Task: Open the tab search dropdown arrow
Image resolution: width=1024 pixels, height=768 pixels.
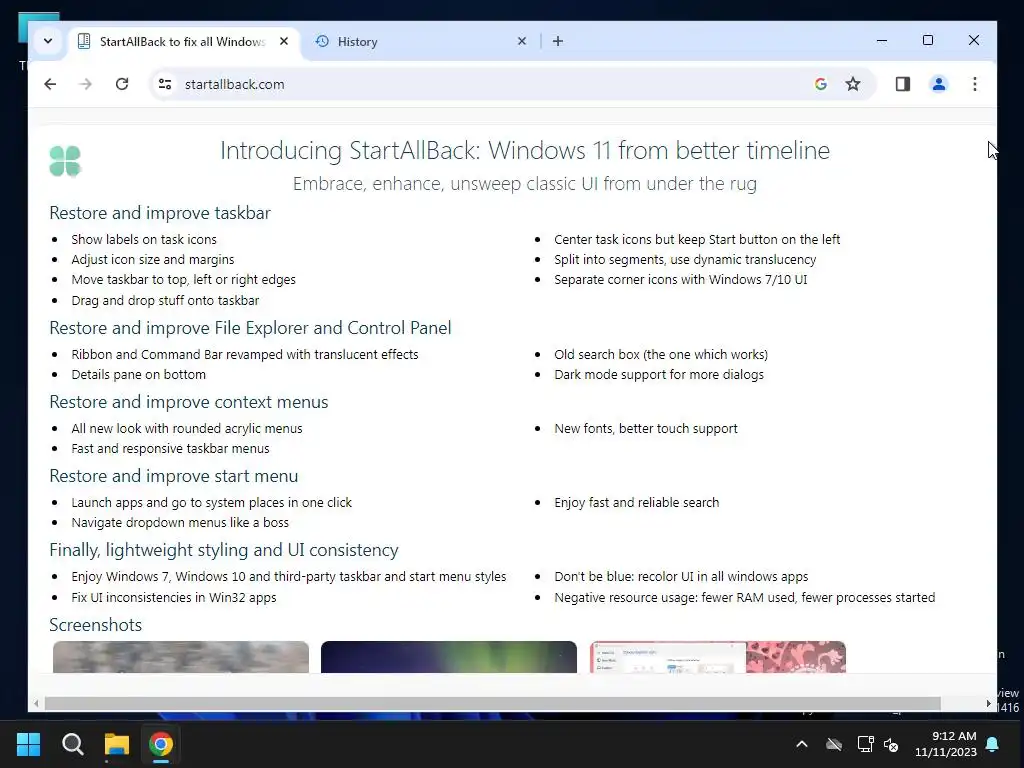Action: 48,41
